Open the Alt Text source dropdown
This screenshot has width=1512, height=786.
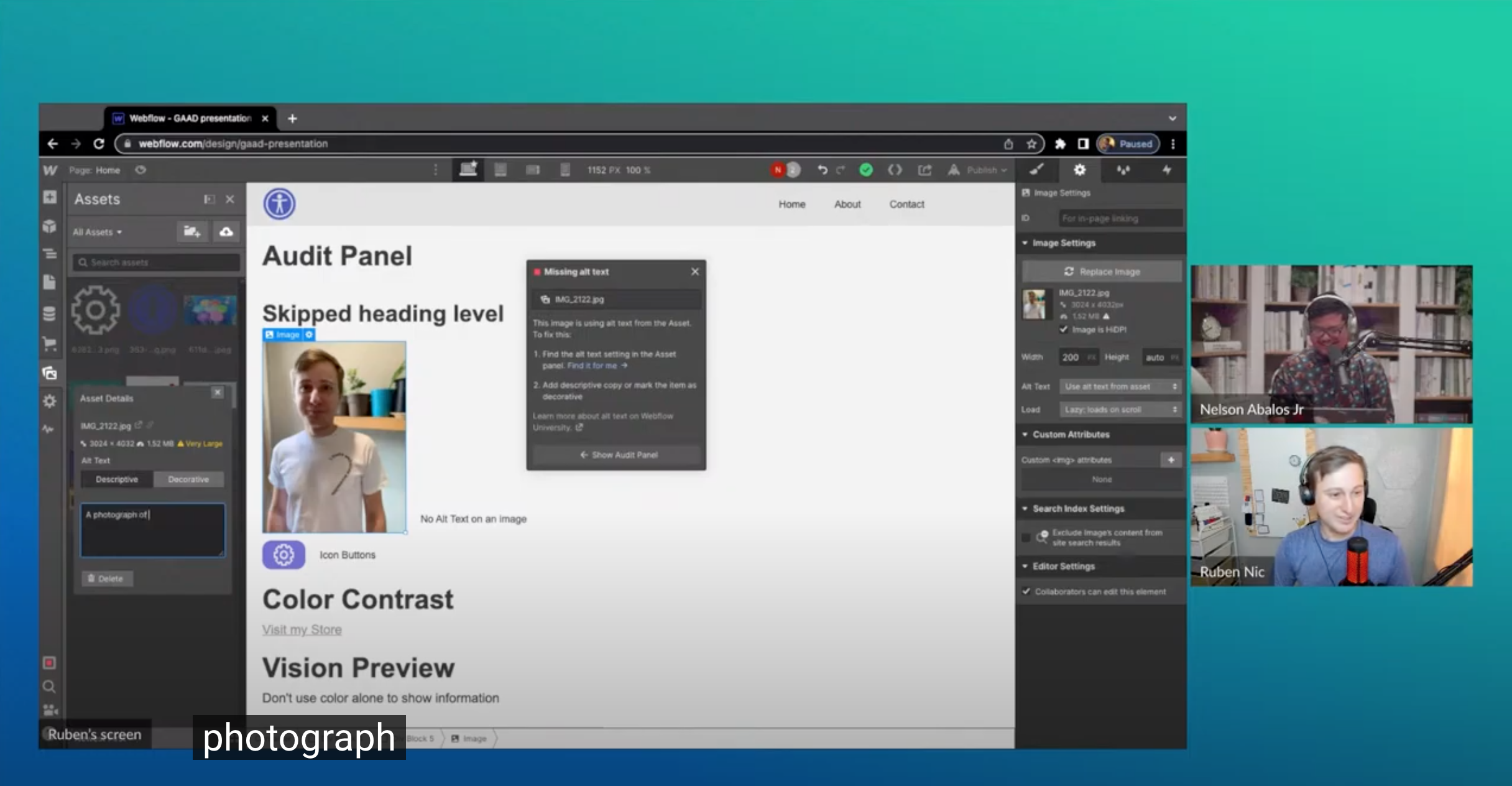click(1120, 386)
